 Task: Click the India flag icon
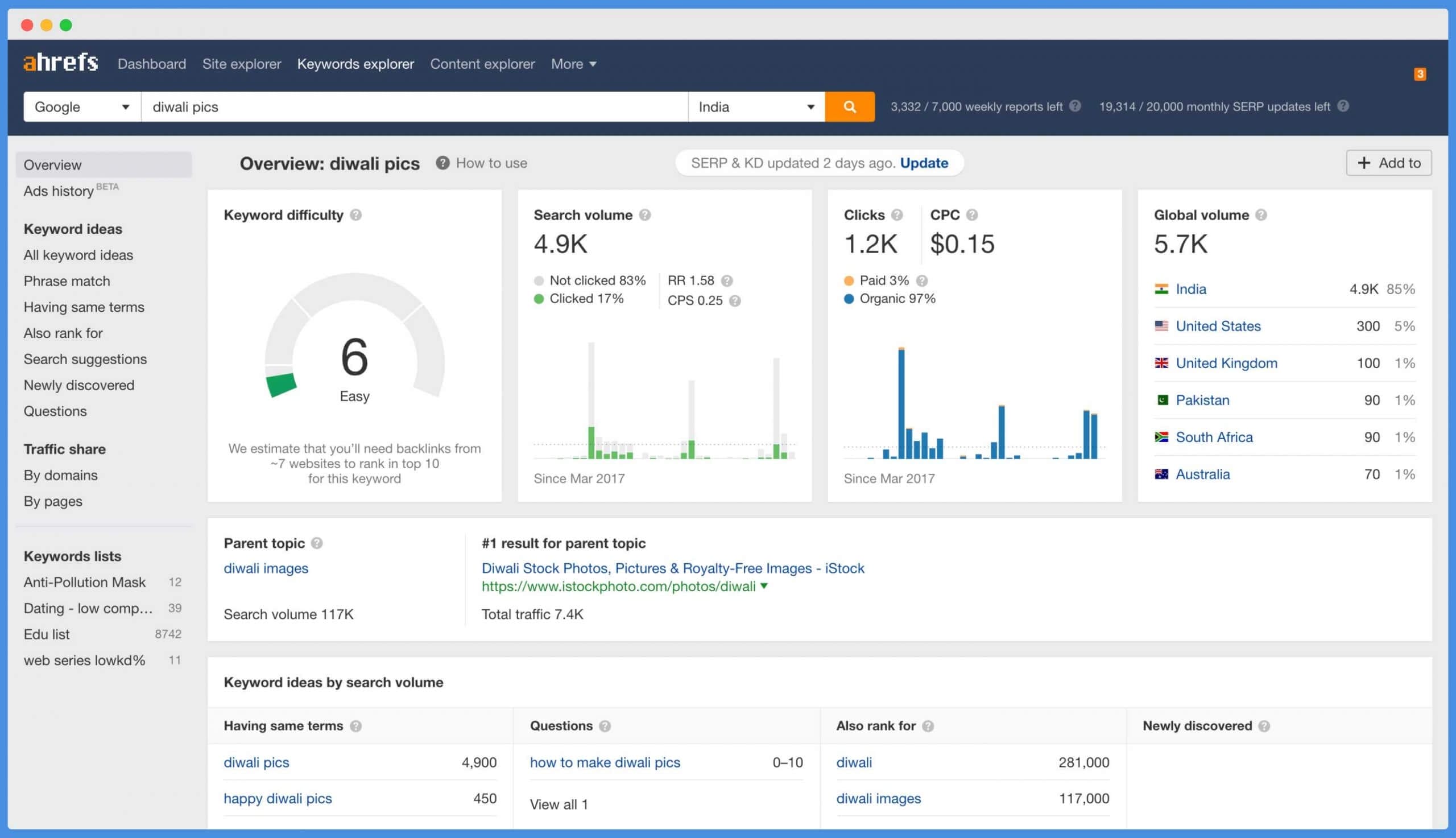click(1161, 289)
